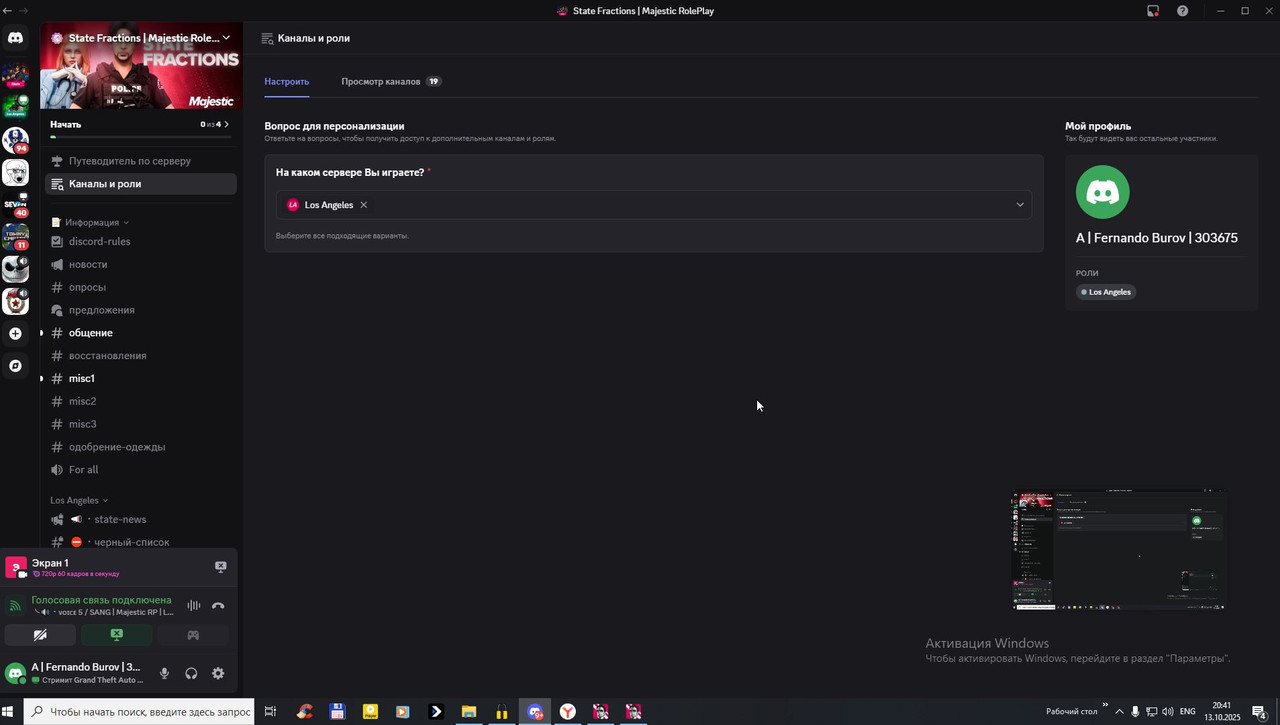The image size is (1280, 725).
Task: Click back arrow in Discord title bar
Action: (8, 10)
